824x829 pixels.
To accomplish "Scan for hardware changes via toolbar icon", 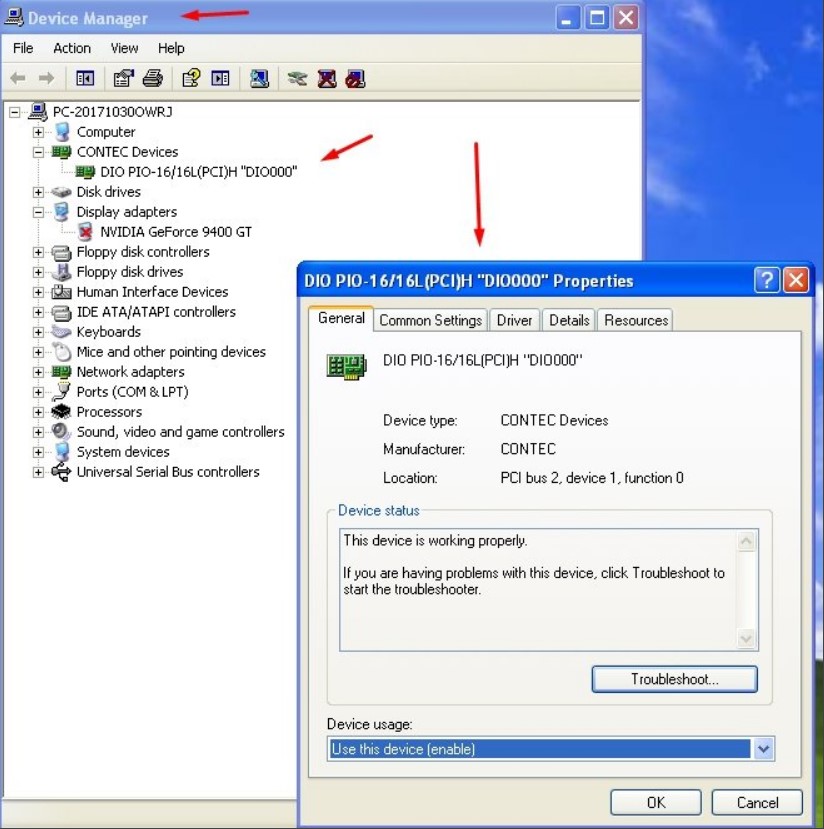I will pyautogui.click(x=259, y=79).
